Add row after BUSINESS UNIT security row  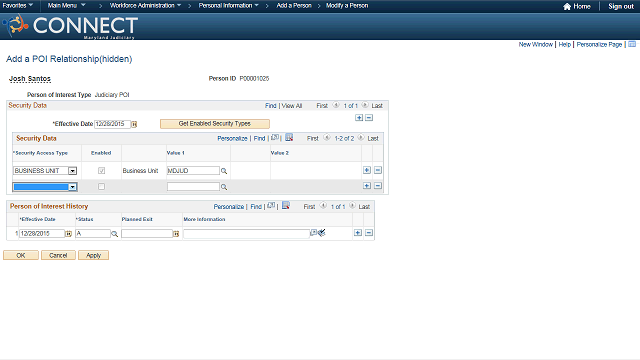[367, 170]
